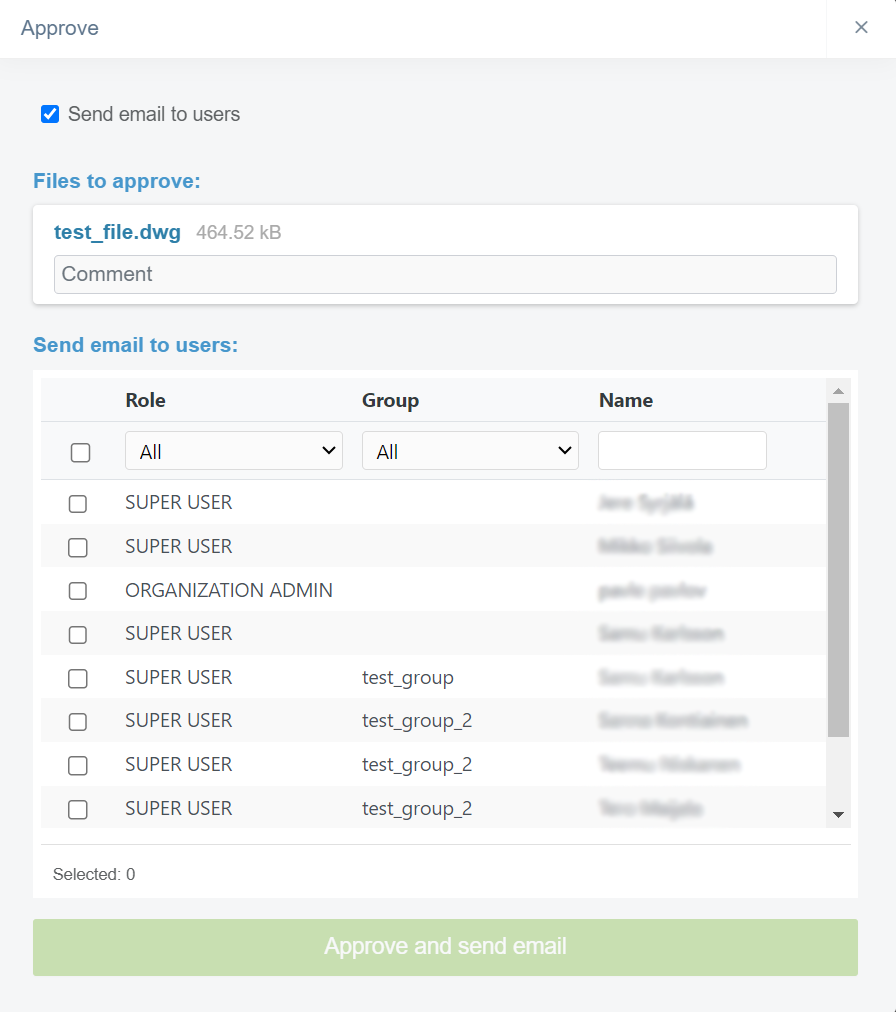The height and width of the screenshot is (1012, 896).
Task: Click the Name column header
Action: point(626,400)
